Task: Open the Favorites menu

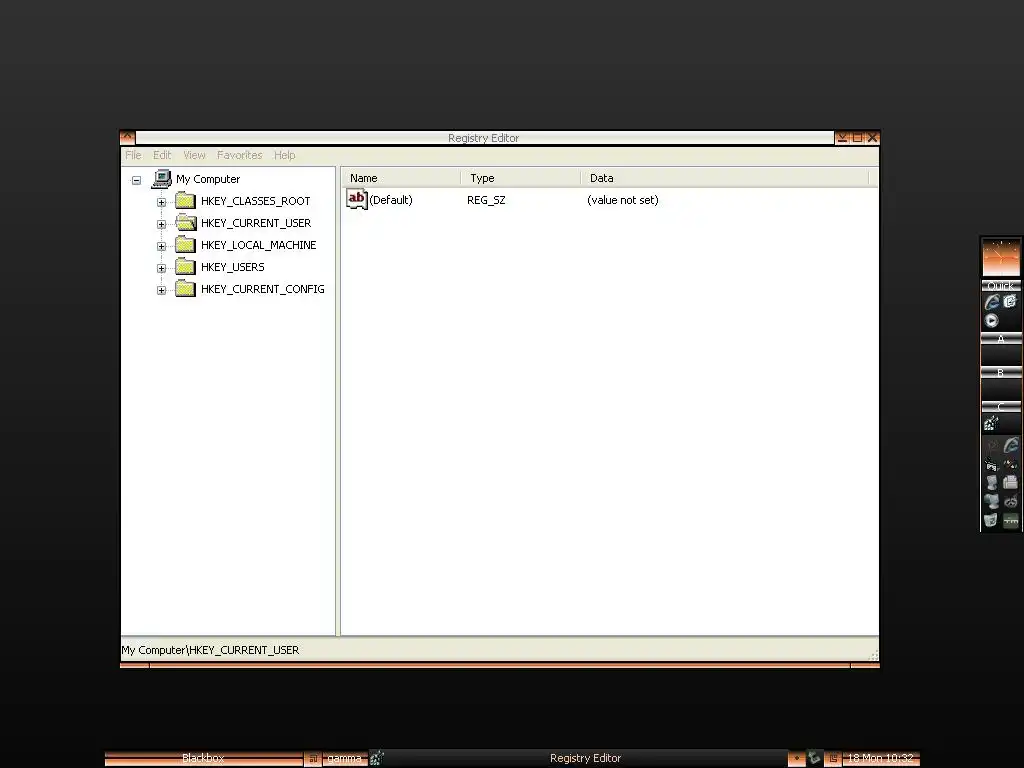Action: (240, 155)
